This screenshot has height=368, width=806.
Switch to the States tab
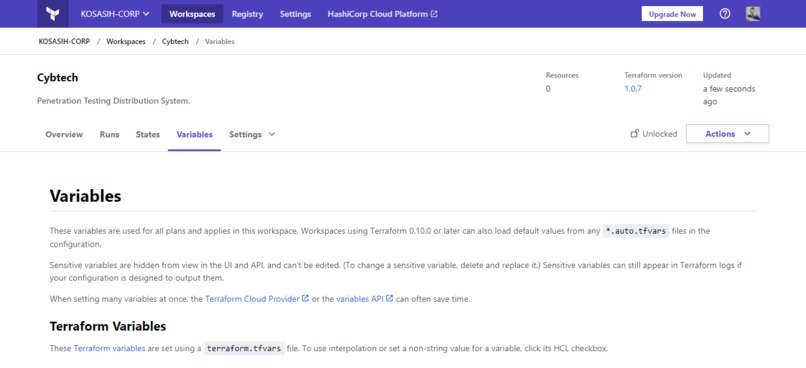[x=148, y=134]
